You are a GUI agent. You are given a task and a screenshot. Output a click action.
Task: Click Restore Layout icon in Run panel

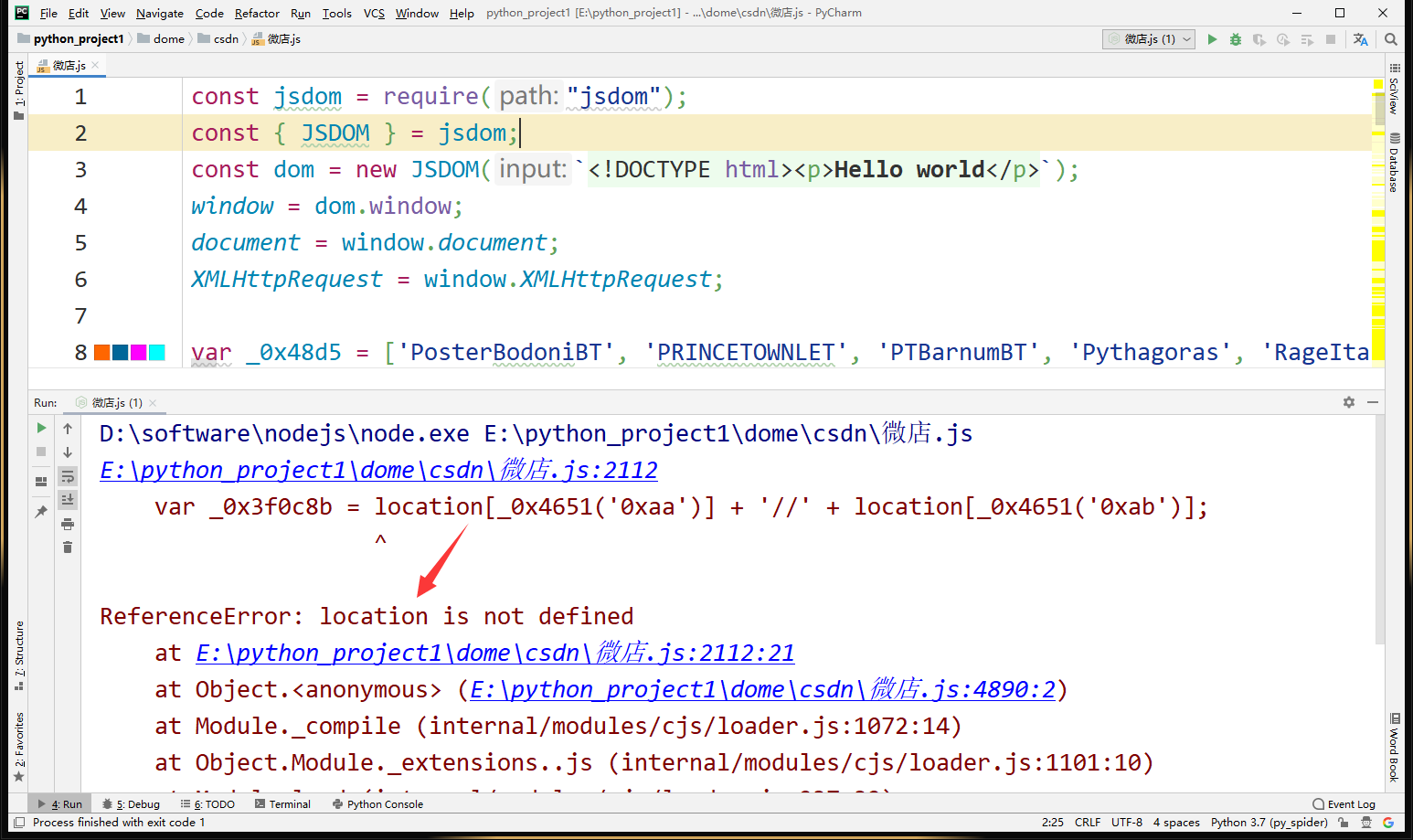click(41, 482)
